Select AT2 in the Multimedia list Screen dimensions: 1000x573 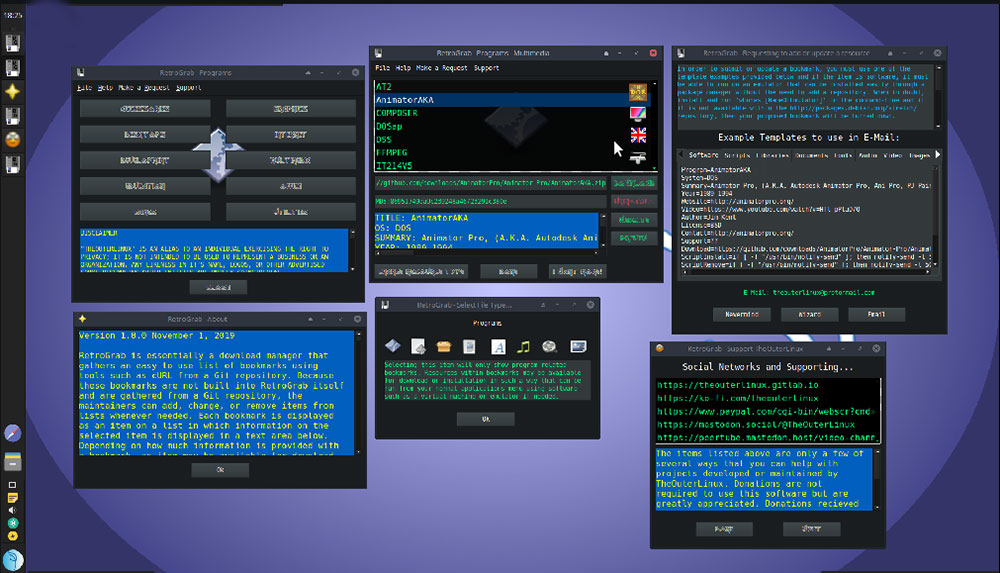click(501, 87)
